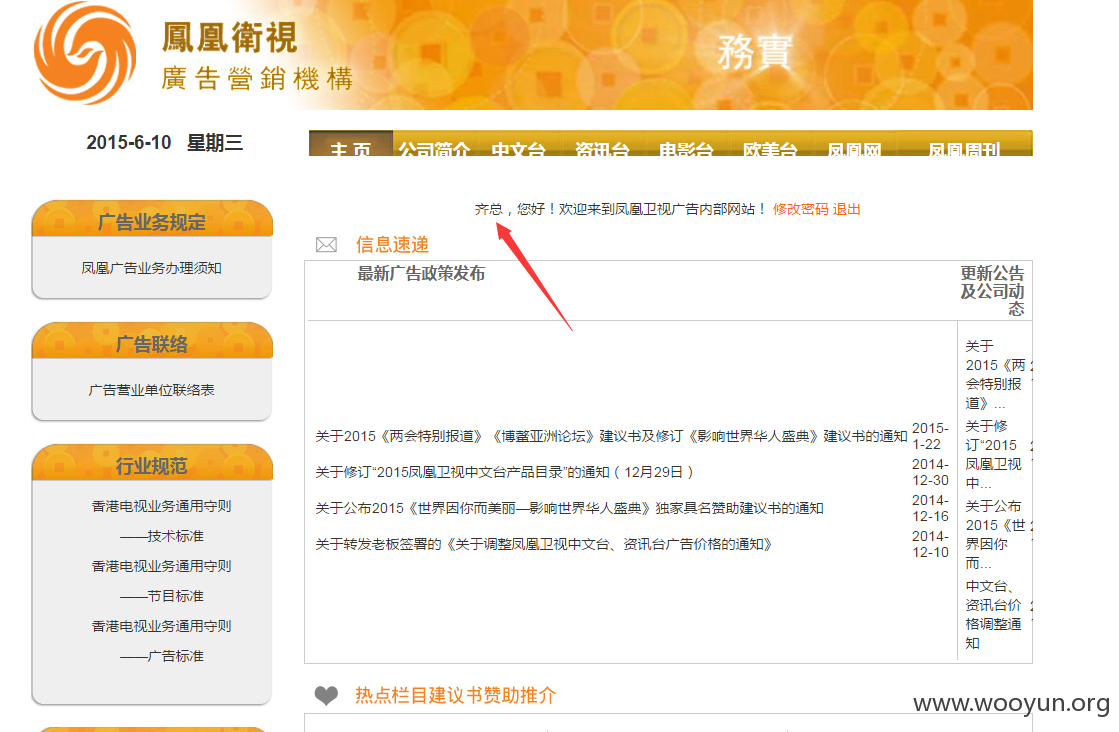The width and height of the screenshot is (1119, 732).
Task: Click the 更新公告及公司动态 column heading
Action: click(992, 290)
